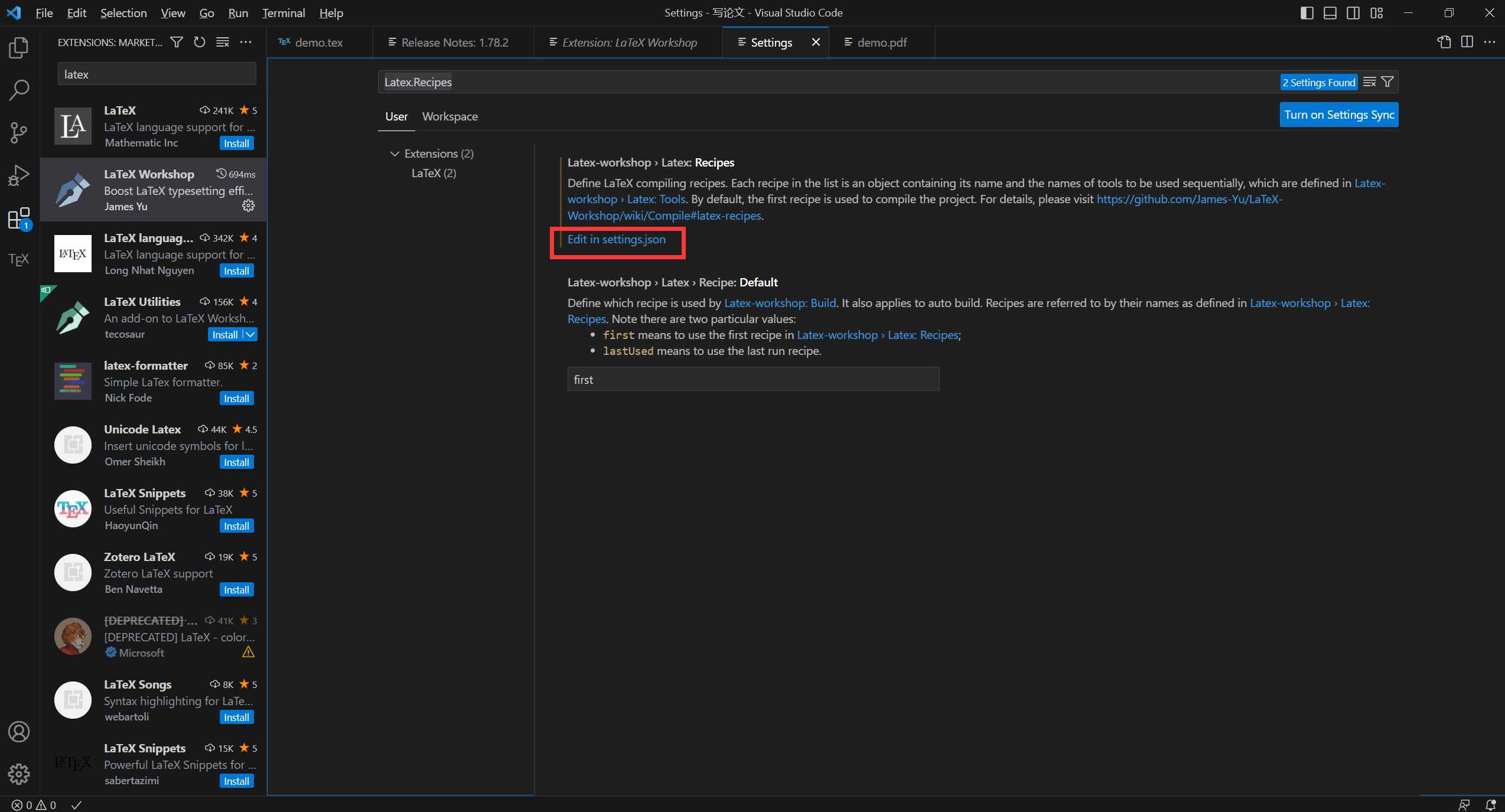Install LaTeX language support by Long Nhat Nguyen
Screen dimensions: 1505x812
point(236,270)
